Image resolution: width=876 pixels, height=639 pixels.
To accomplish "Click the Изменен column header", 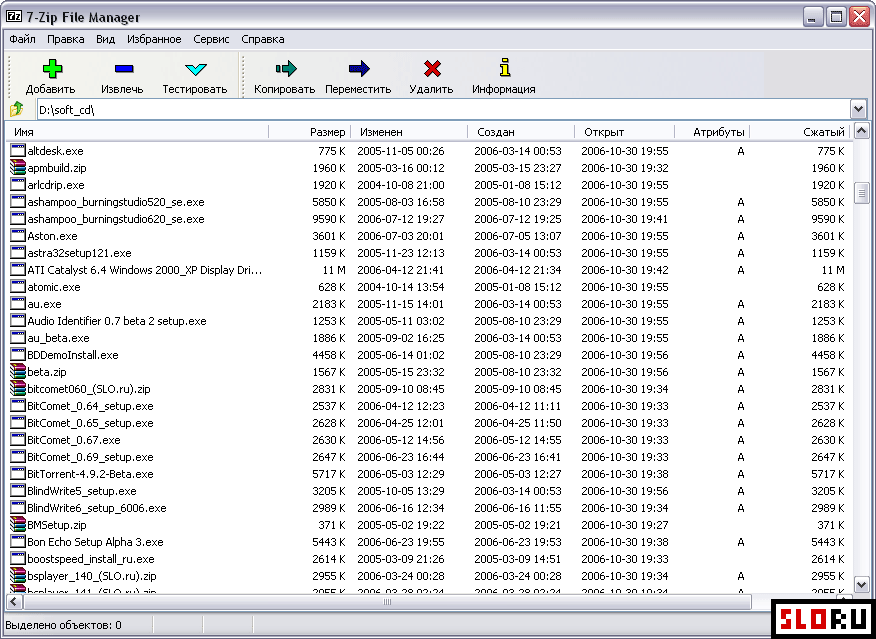I will [381, 132].
